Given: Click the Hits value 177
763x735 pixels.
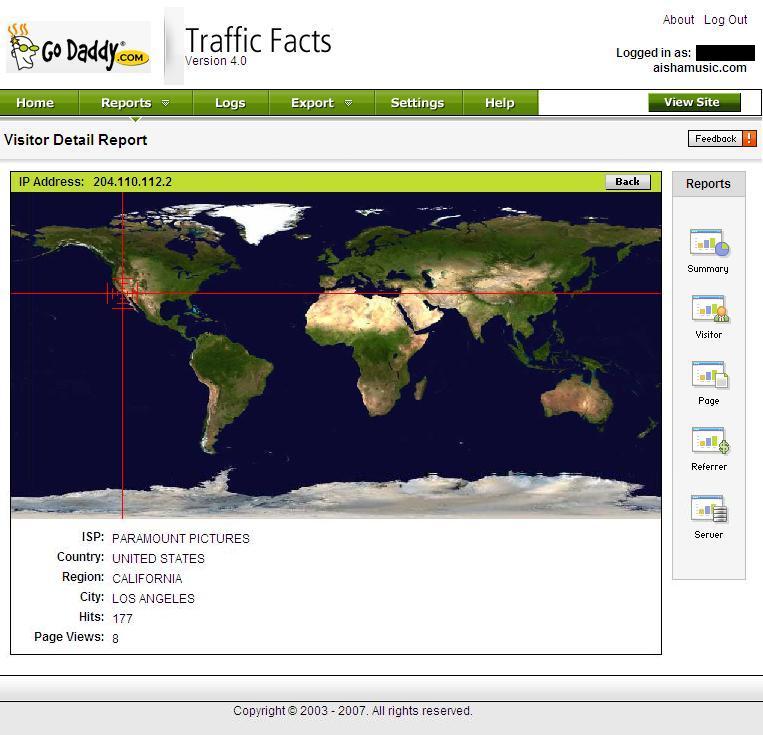Looking at the screenshot, I should [122, 619].
